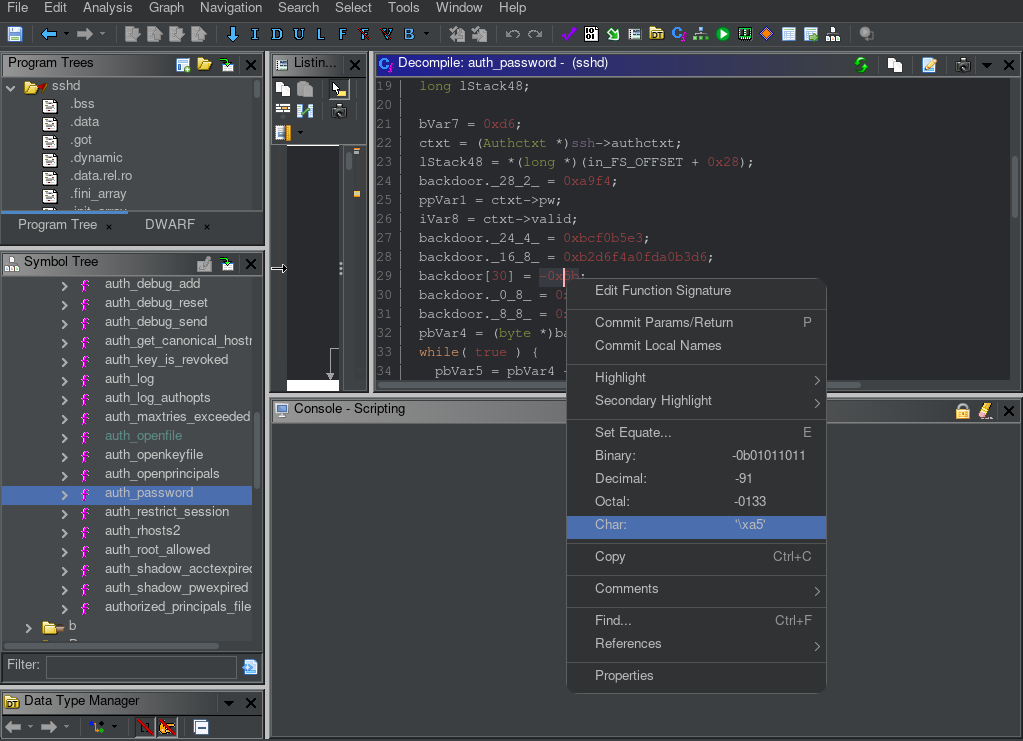
Task: Open the Script Manager green play icon
Action: tap(723, 34)
